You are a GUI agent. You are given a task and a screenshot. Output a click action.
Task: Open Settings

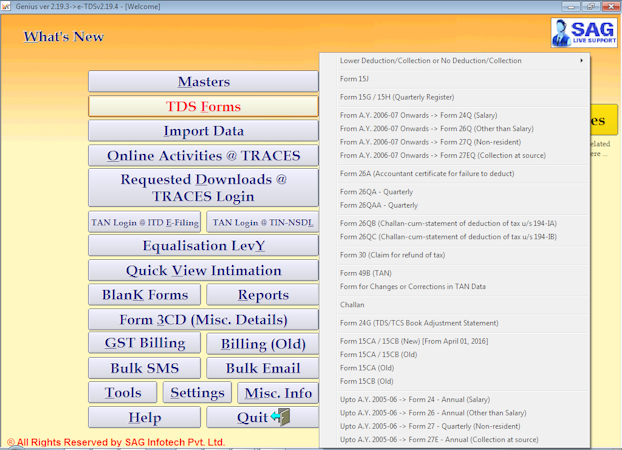coord(197,393)
